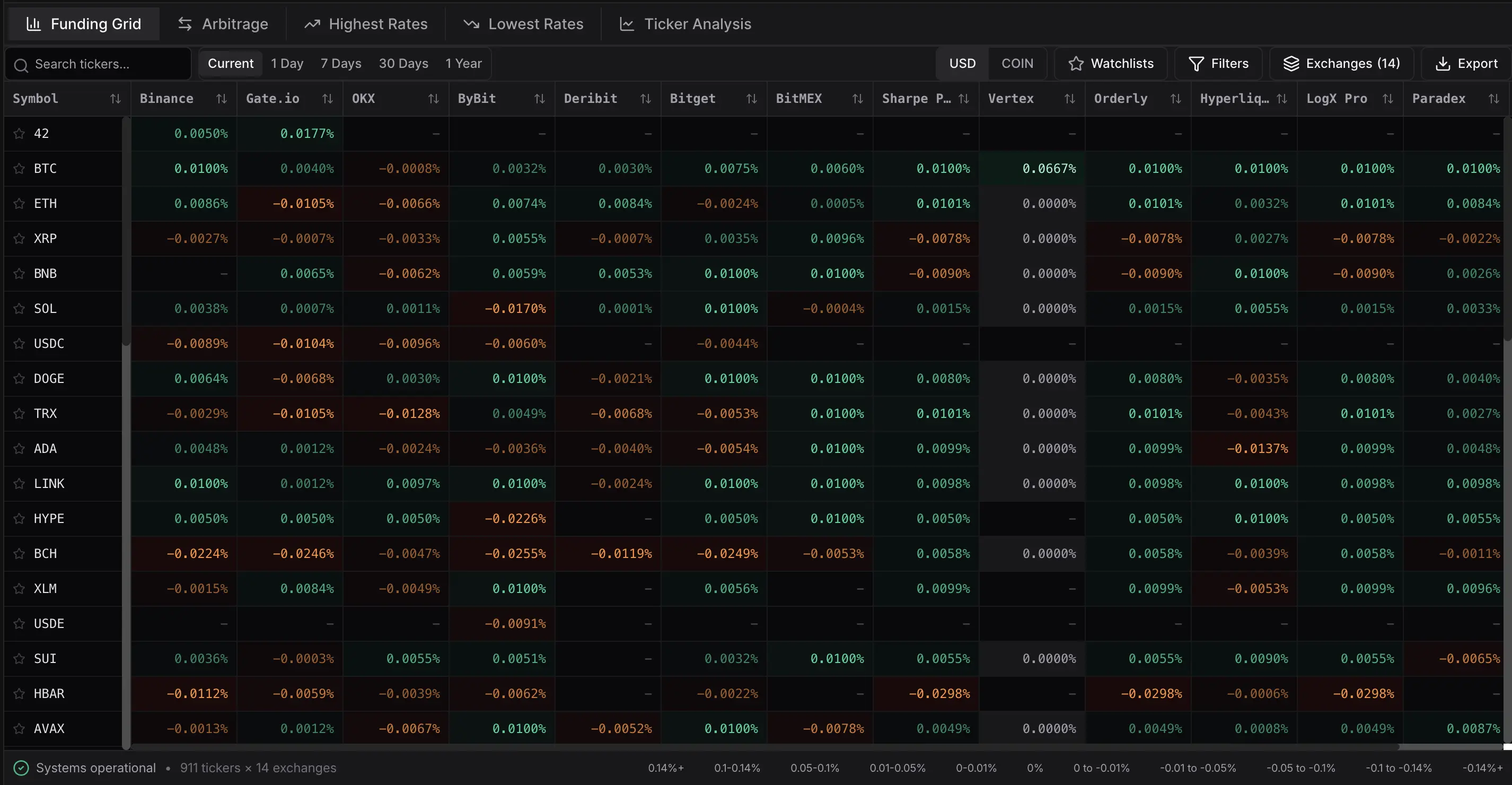Click the 7 Days option
The image size is (1512, 785).
[x=340, y=64]
